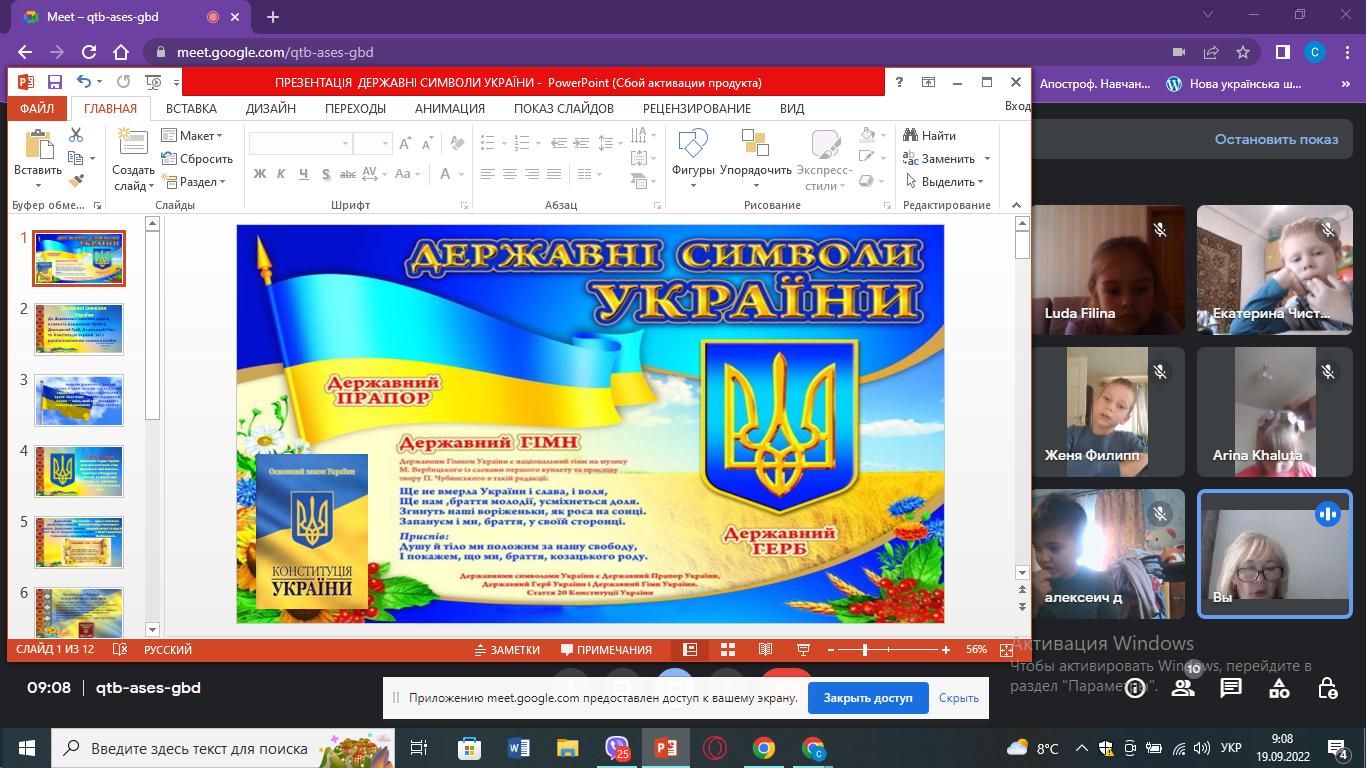Toggle bold Ж formatting

click(x=260, y=174)
